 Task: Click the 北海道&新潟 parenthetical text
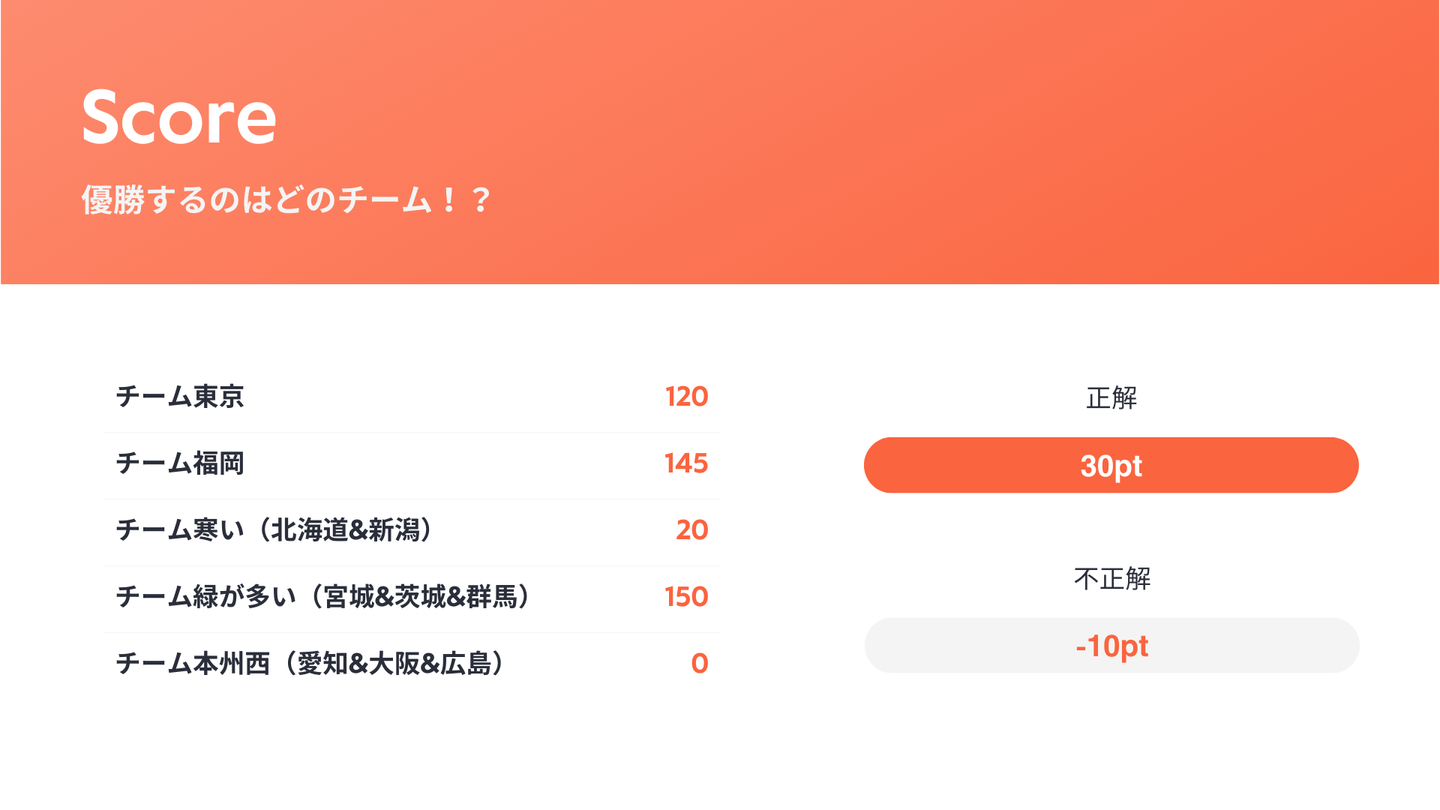click(346, 530)
